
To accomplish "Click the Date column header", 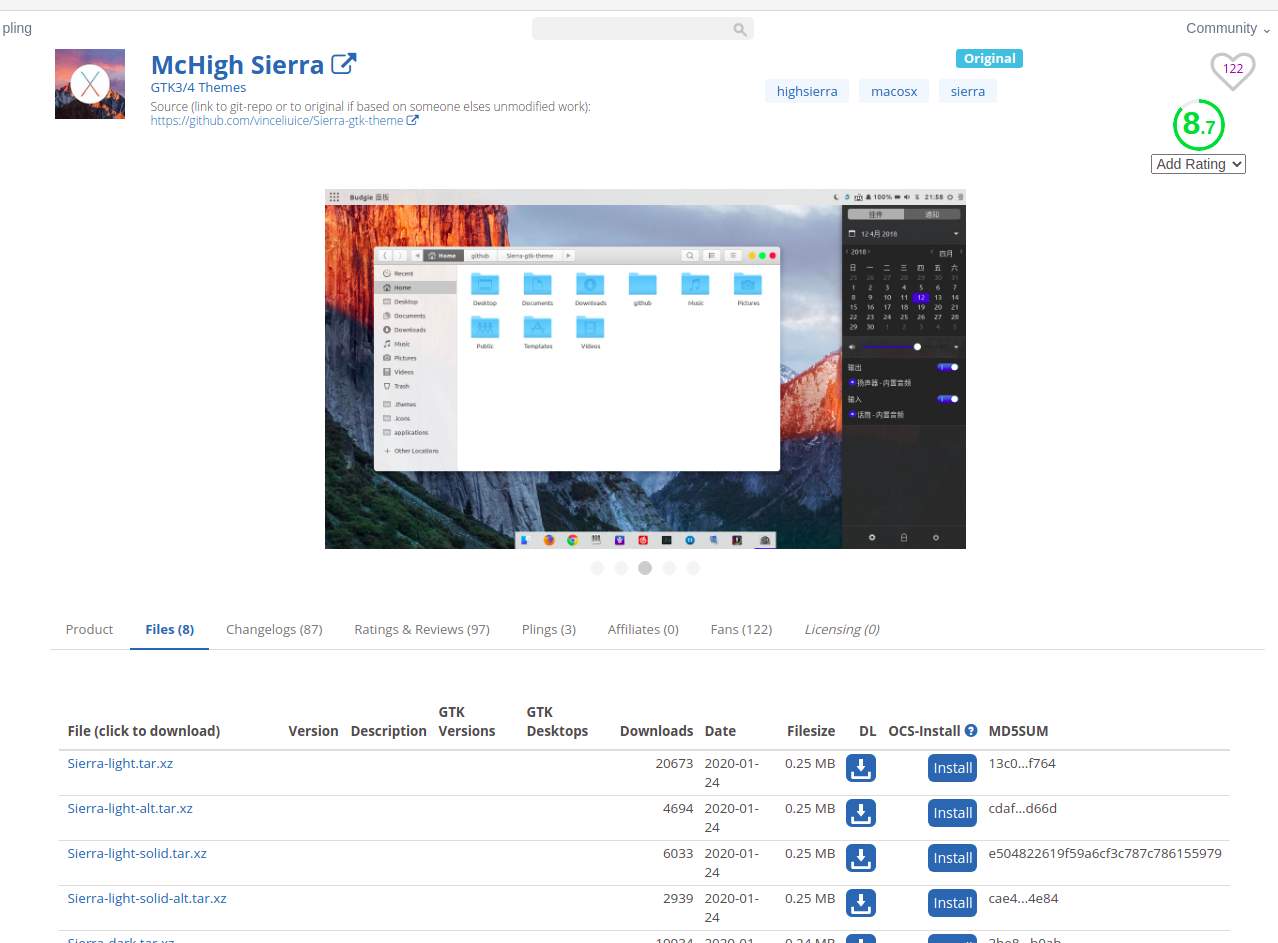I will pyautogui.click(x=720, y=731).
